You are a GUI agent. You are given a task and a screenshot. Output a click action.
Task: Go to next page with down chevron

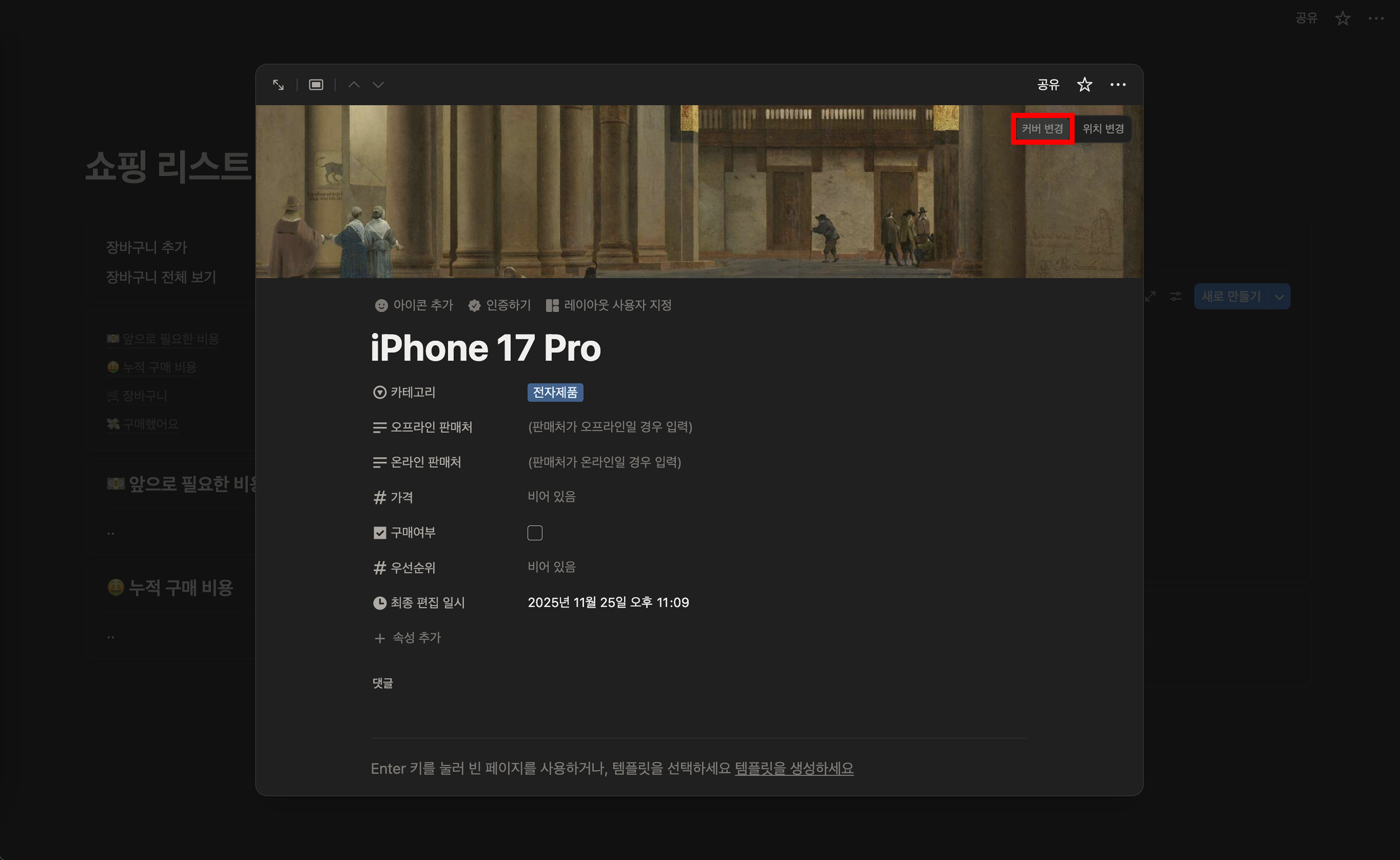click(378, 85)
